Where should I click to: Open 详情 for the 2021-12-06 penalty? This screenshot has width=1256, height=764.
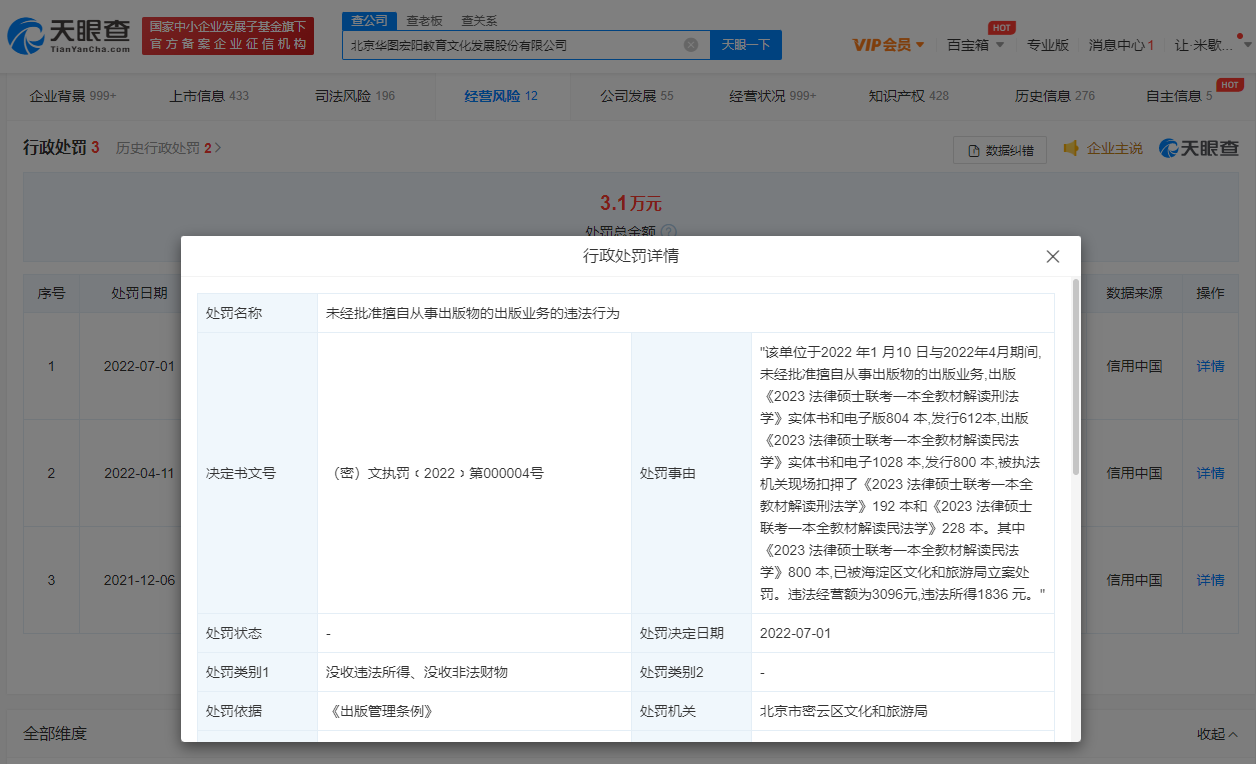pyautogui.click(x=1210, y=580)
